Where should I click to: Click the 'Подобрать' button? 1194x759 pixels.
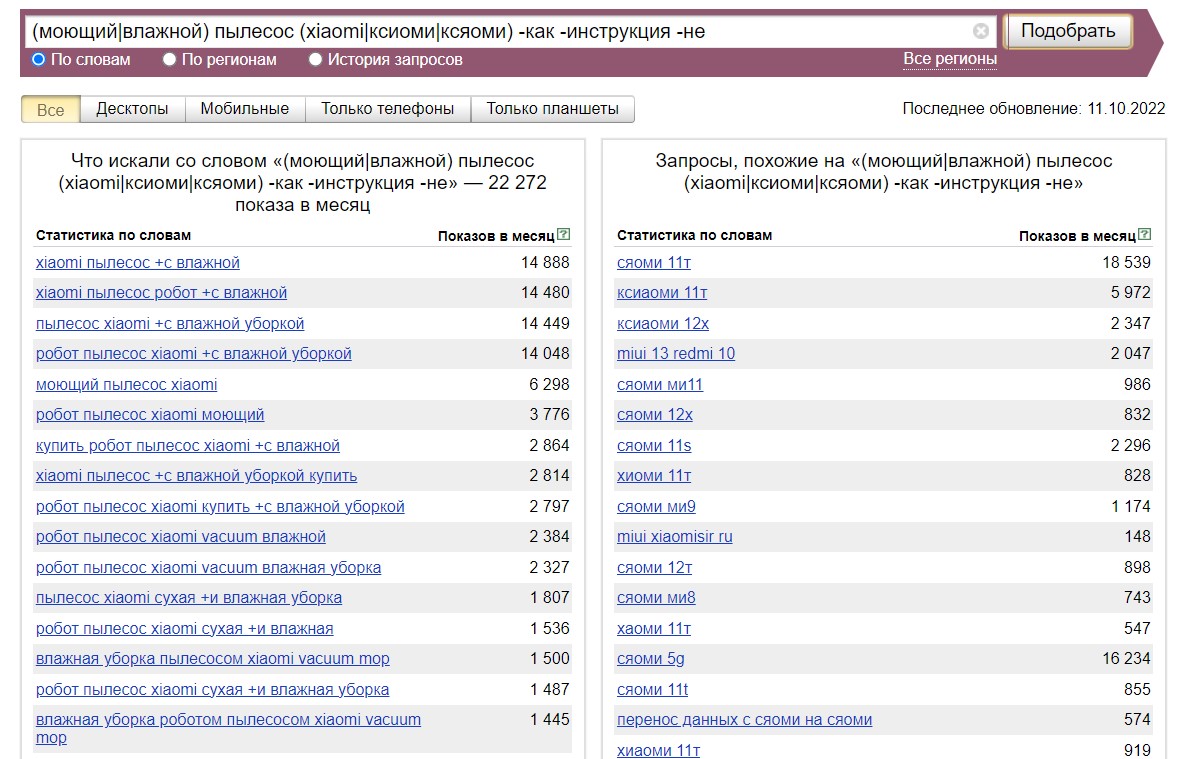coord(1068,31)
